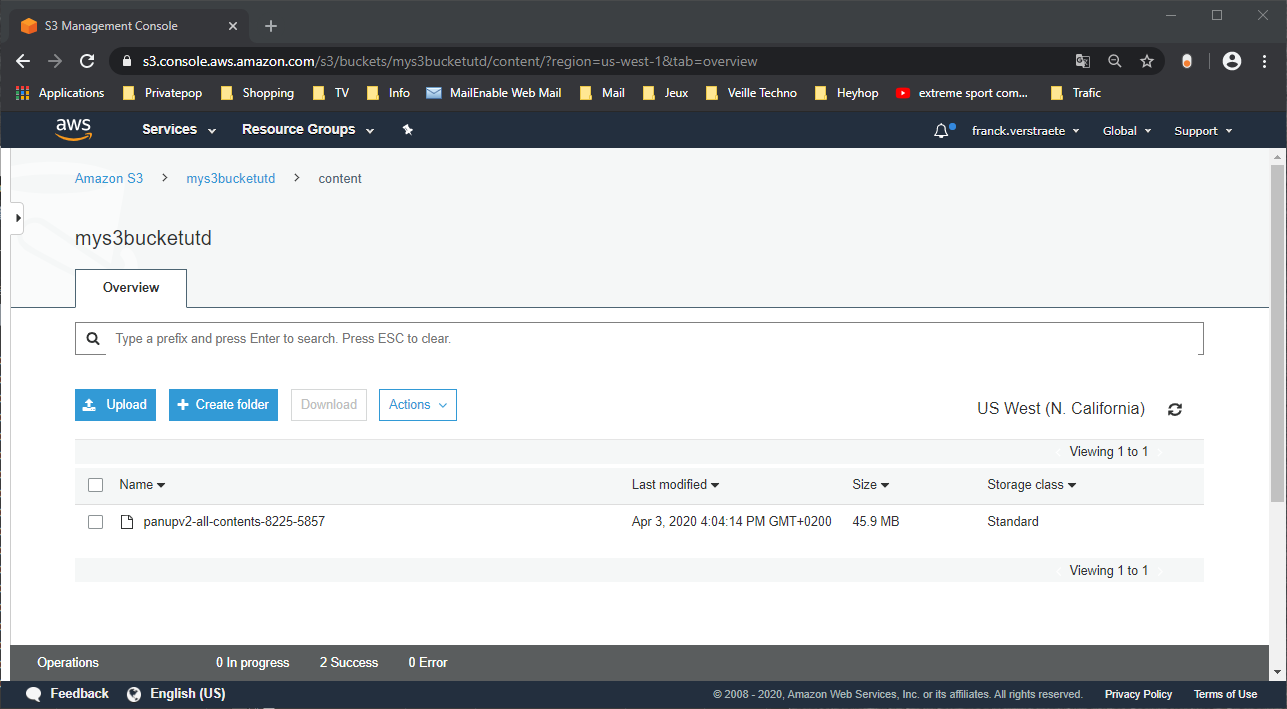Open the Shopping bookmarks folder
The image size is (1287, 709).
(x=256, y=93)
